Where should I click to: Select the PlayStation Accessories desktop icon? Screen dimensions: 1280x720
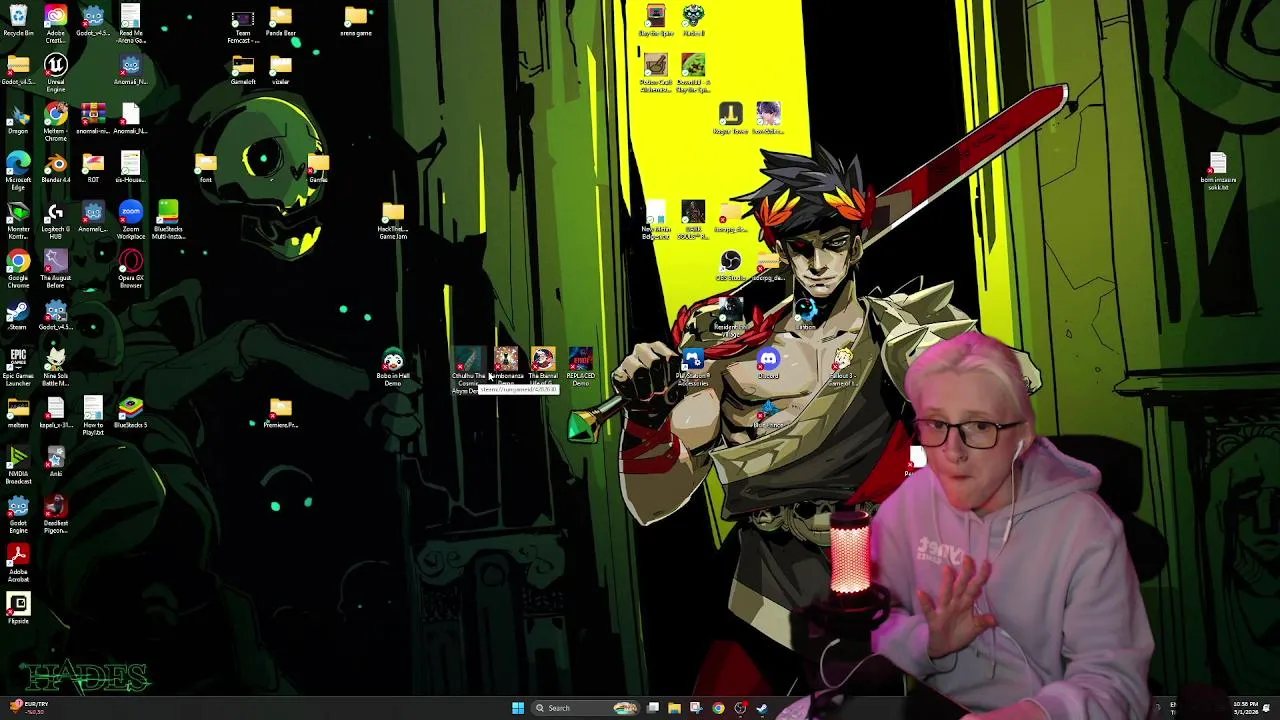tap(693, 367)
